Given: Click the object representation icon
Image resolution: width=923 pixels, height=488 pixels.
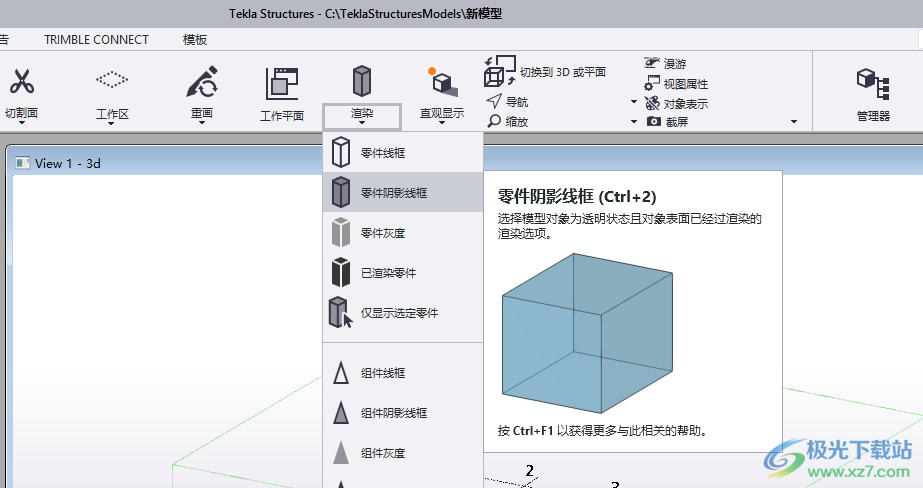Looking at the screenshot, I should (x=652, y=103).
